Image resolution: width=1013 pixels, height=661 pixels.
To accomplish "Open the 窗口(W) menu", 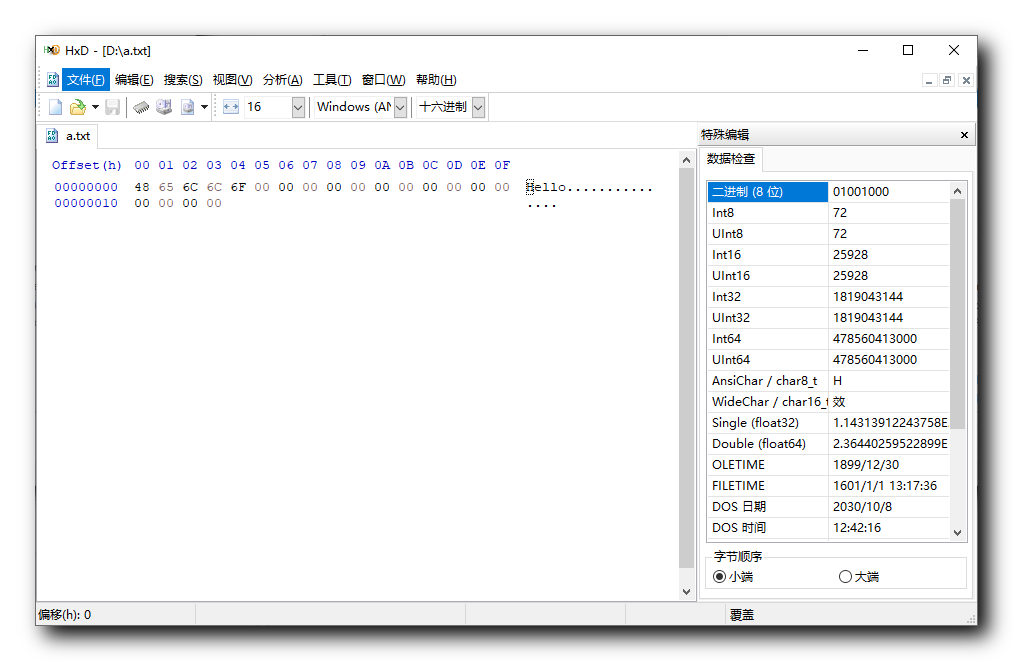I will (384, 79).
